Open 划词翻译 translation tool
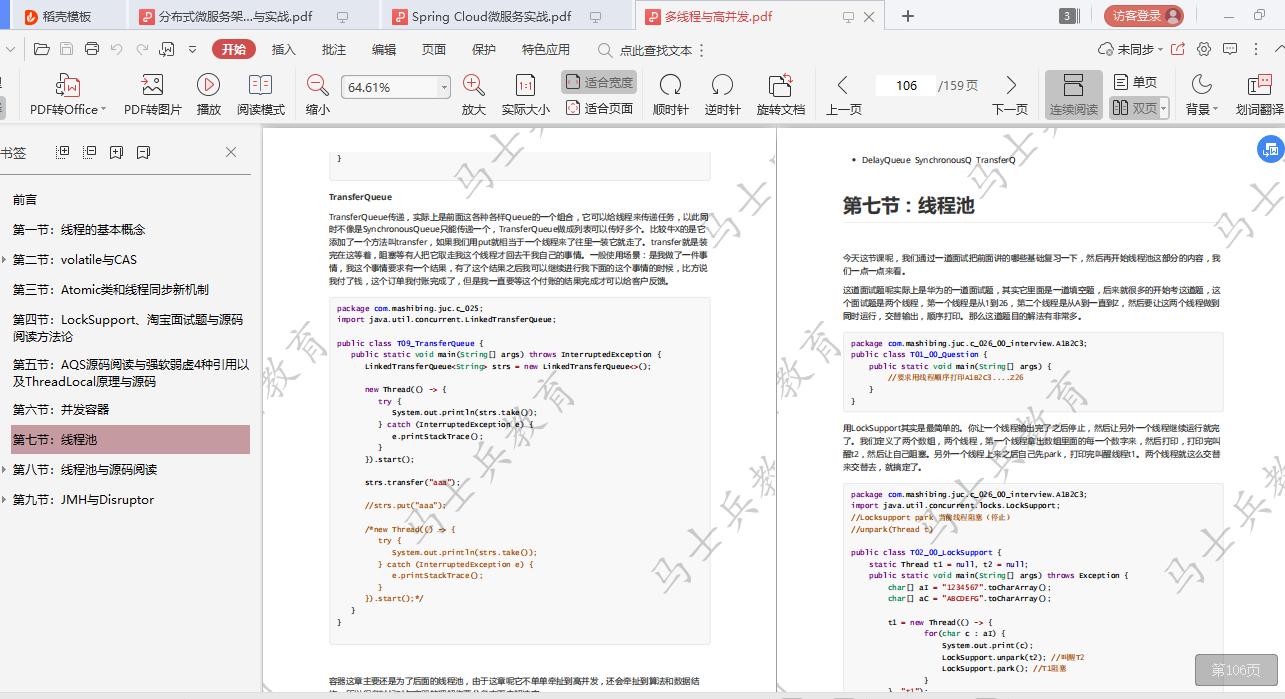 [1259, 96]
